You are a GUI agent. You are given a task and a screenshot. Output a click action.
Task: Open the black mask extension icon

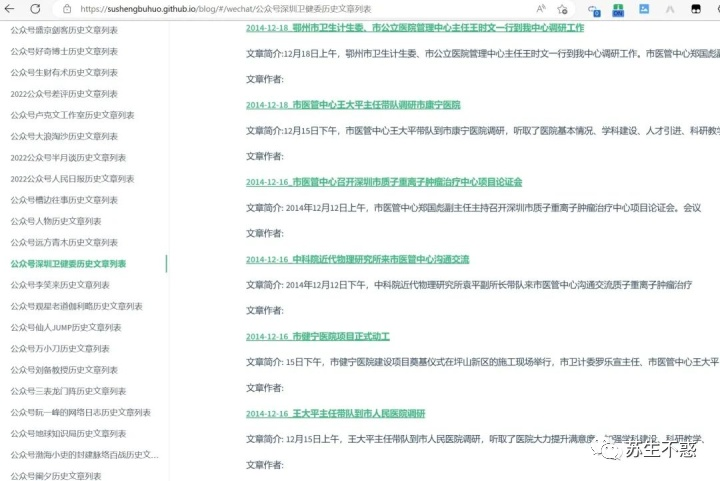coord(696,9)
